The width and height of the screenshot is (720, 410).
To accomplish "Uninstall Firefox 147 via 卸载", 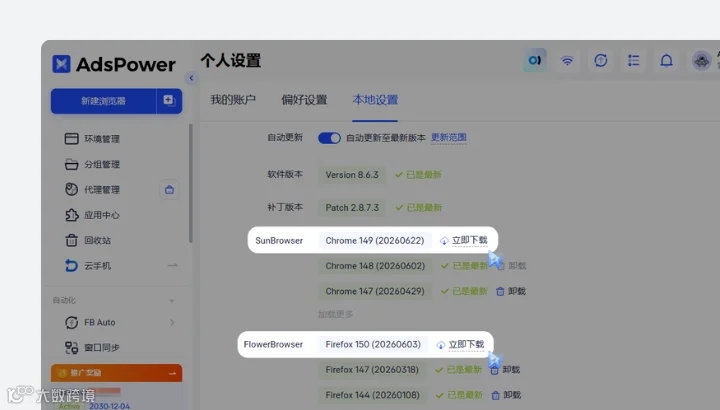I will (511, 370).
